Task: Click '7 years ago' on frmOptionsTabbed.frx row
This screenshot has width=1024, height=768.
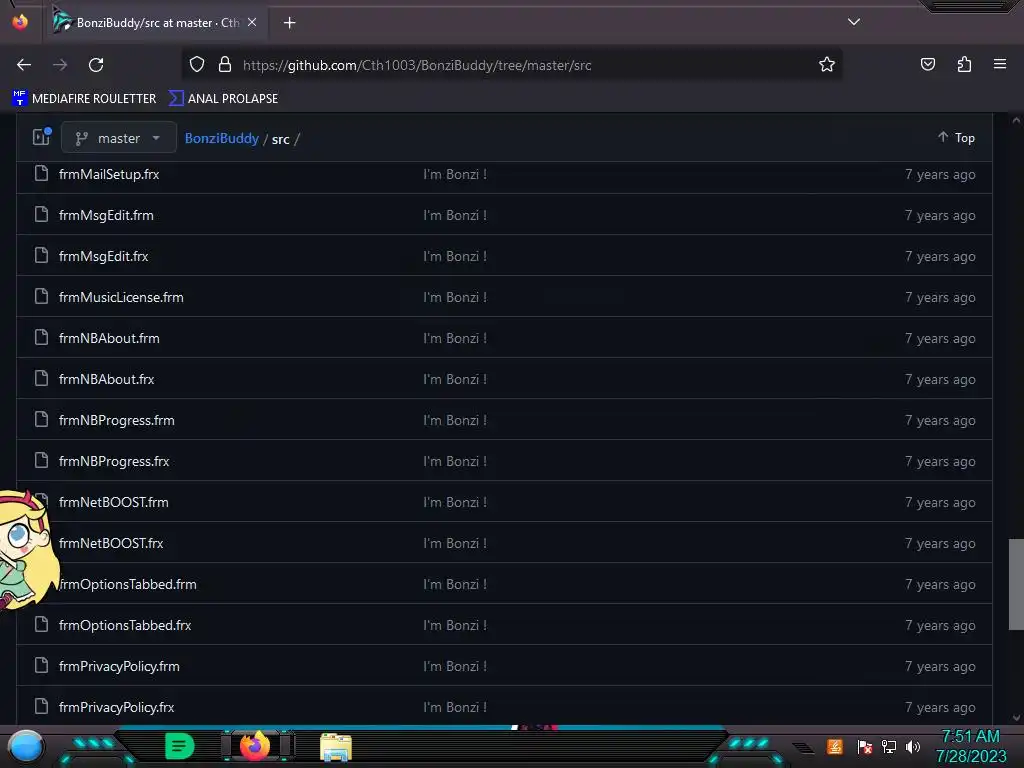Action: click(x=940, y=626)
